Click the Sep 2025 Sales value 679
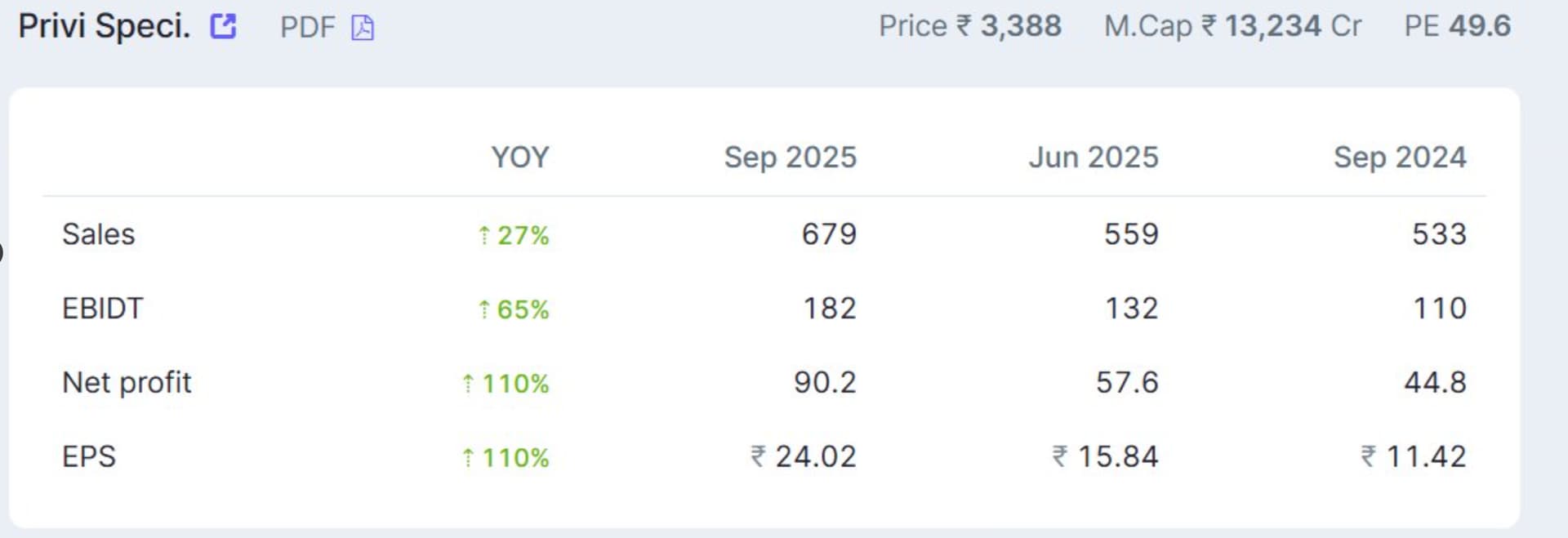Screen dimensions: 1568x538 tap(829, 234)
